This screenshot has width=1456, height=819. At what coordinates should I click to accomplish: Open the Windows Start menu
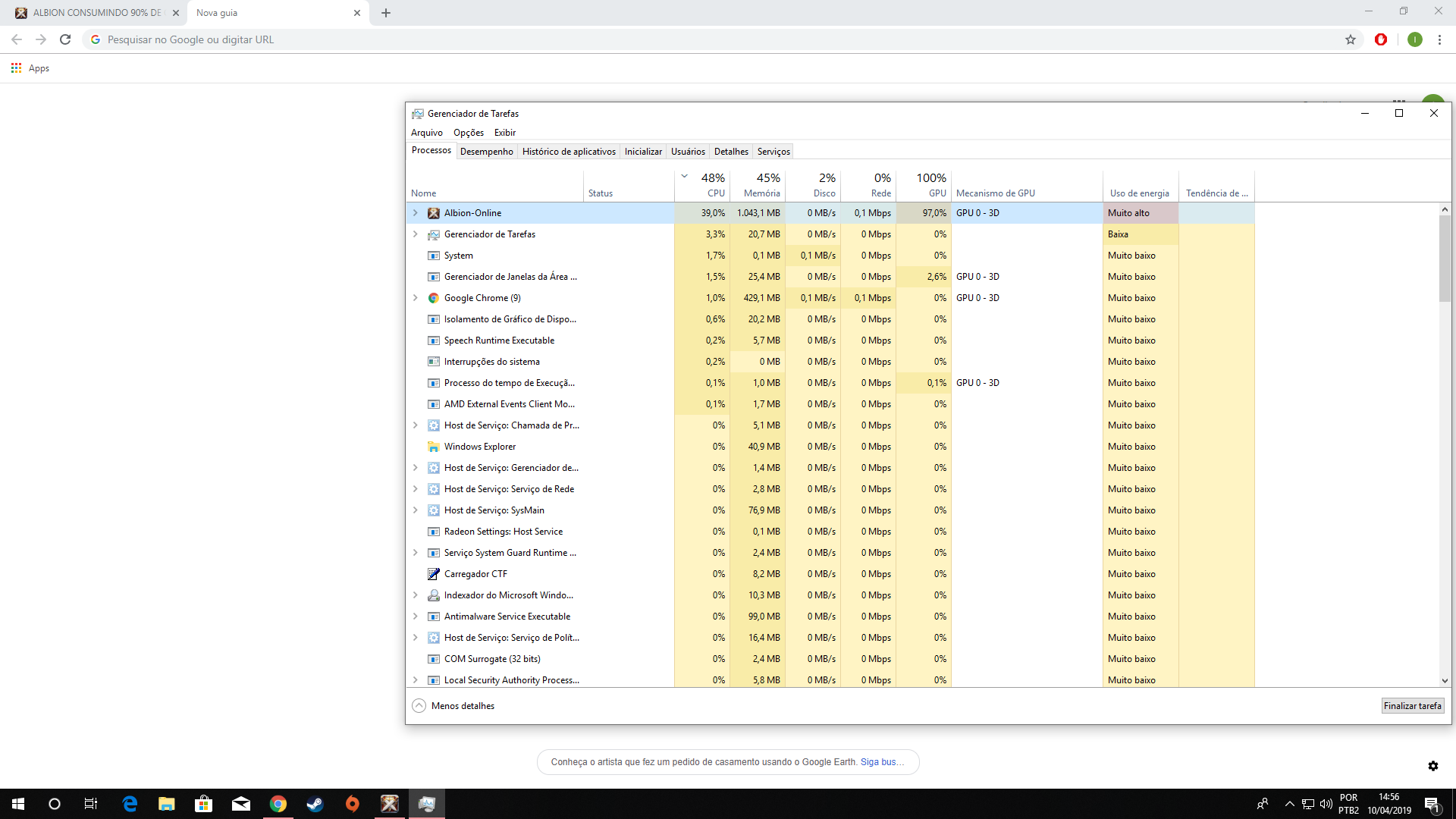click(x=18, y=804)
